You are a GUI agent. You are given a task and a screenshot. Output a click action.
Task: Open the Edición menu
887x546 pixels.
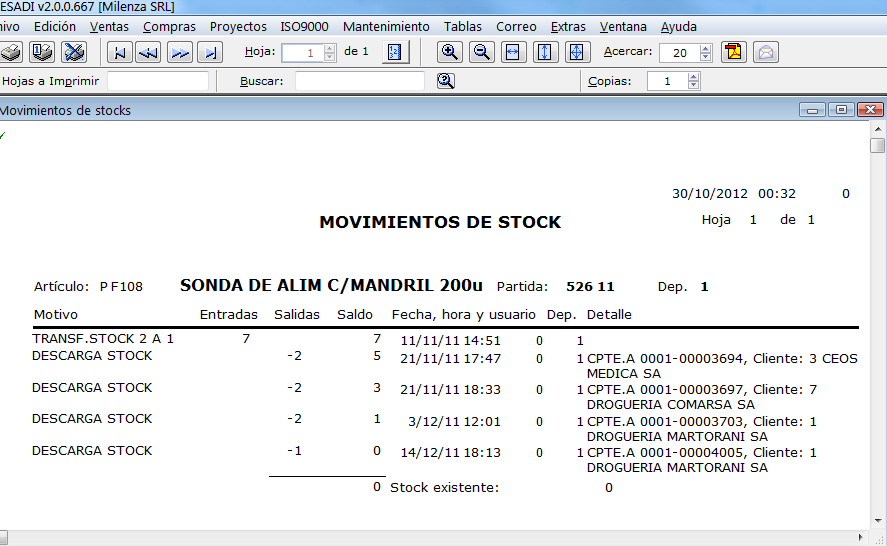coord(55,27)
